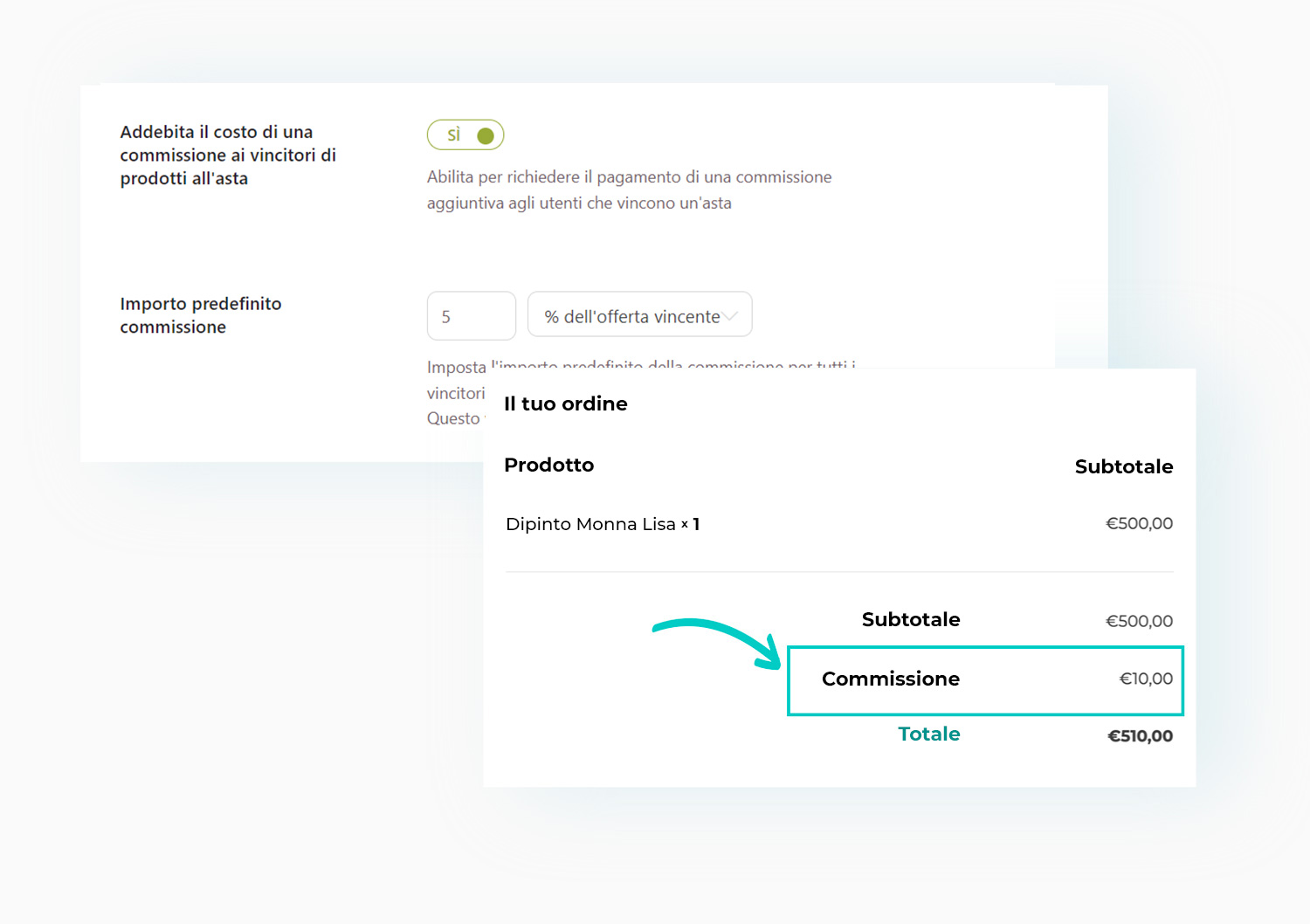Toggle the SÌ commission fee switch
This screenshot has height=924, width=1310.
[x=465, y=135]
